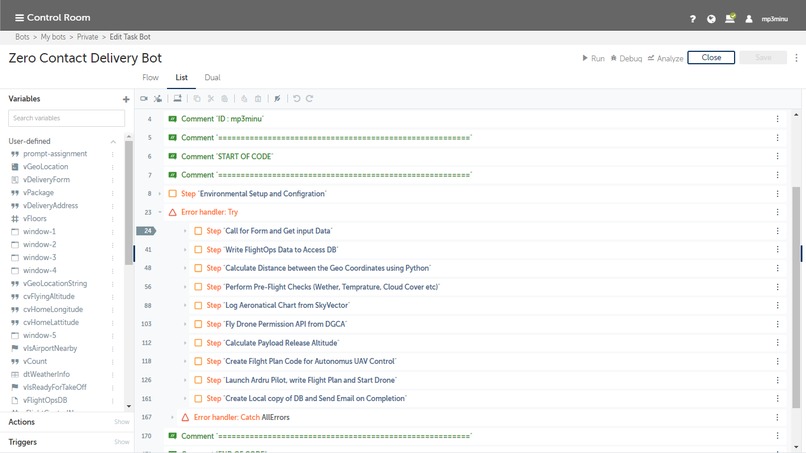Image resolution: width=806 pixels, height=453 pixels.
Task: Click the Analyze button
Action: [665, 58]
